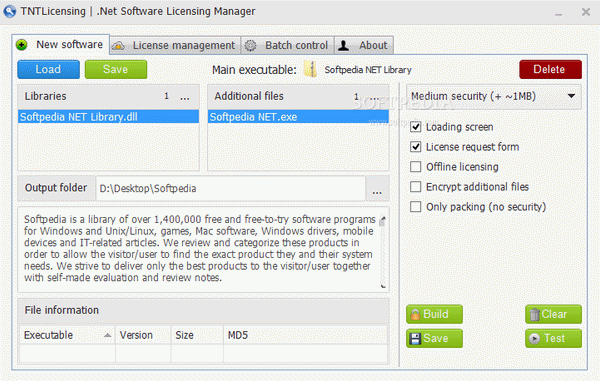Image resolution: width=600 pixels, height=381 pixels.
Task: Click the Output folder path field
Action: click(230, 188)
